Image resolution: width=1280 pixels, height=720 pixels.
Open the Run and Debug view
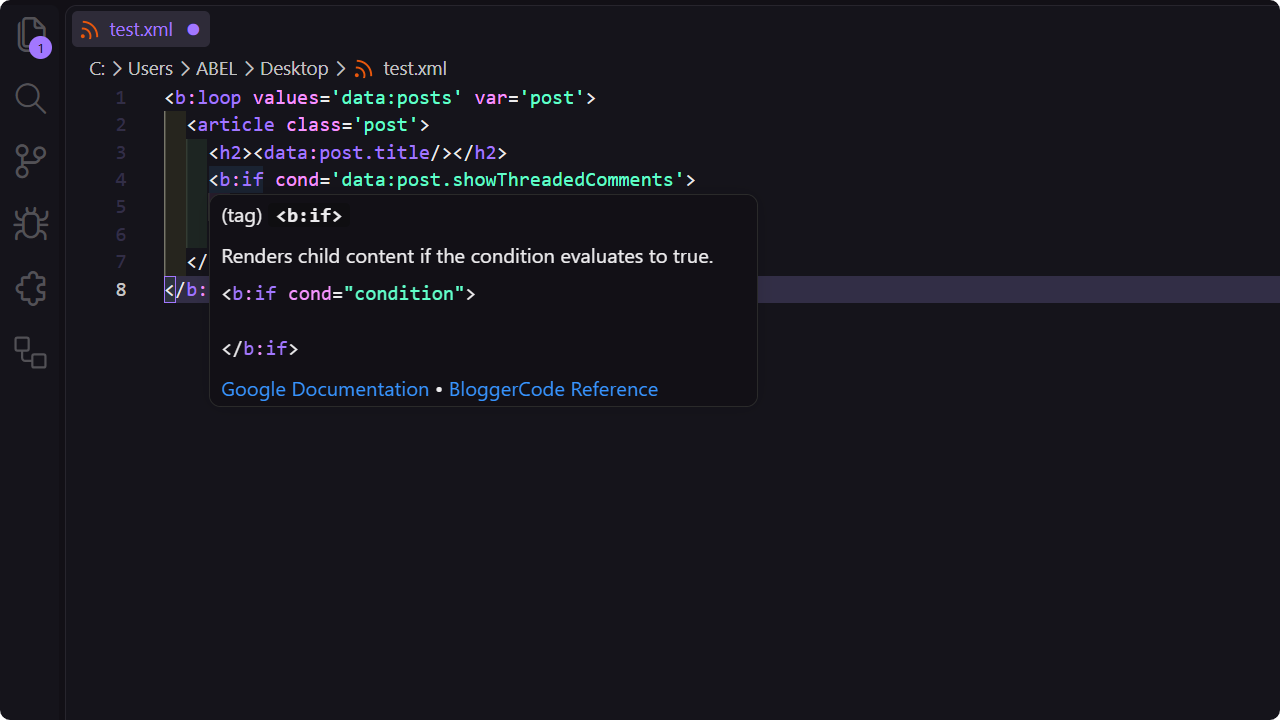31,224
